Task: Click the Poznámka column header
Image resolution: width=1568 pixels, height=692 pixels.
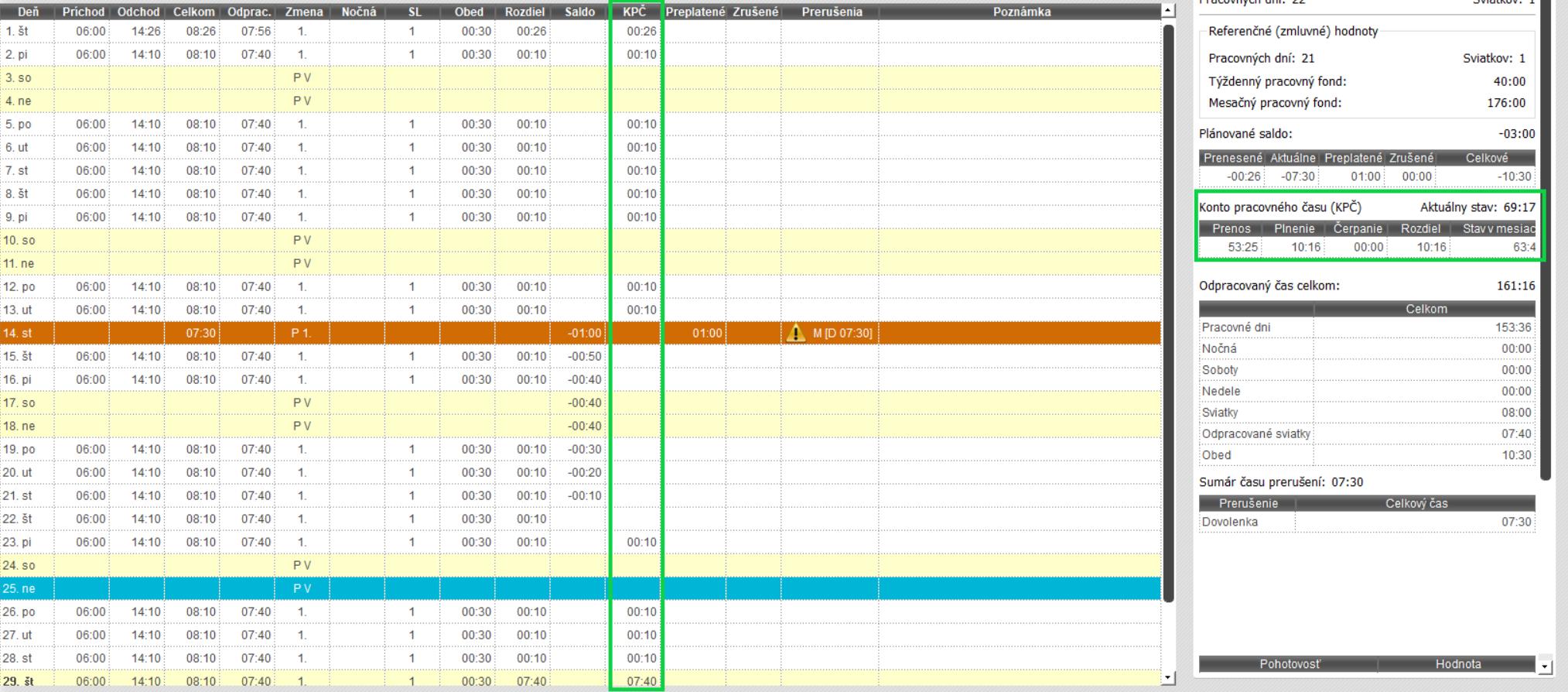Action: [1021, 12]
